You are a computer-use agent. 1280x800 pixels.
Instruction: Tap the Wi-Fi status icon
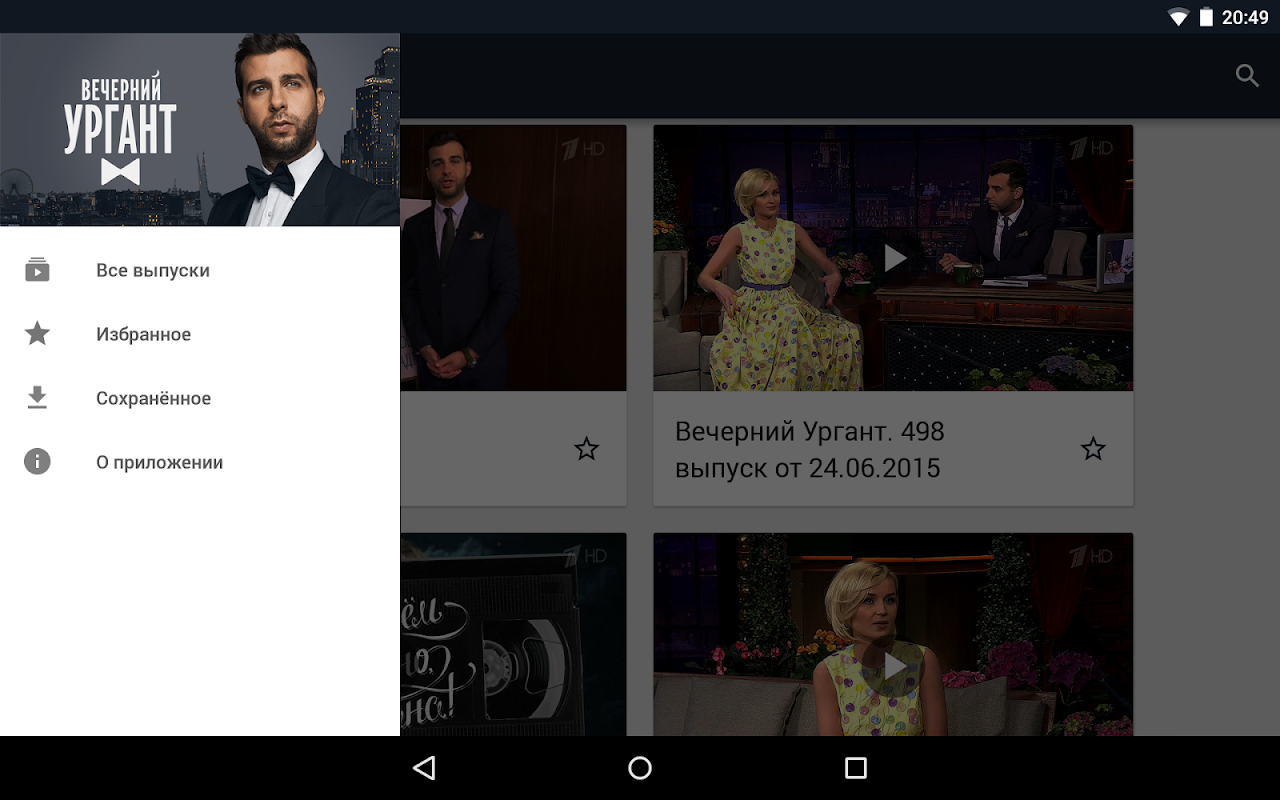(x=1179, y=17)
